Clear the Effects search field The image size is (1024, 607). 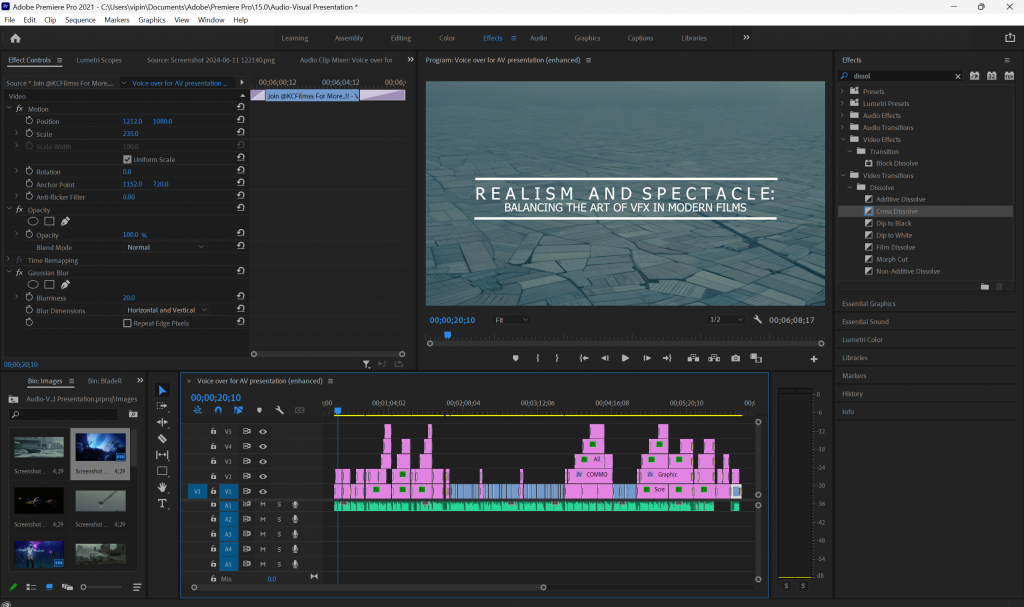click(x=958, y=76)
